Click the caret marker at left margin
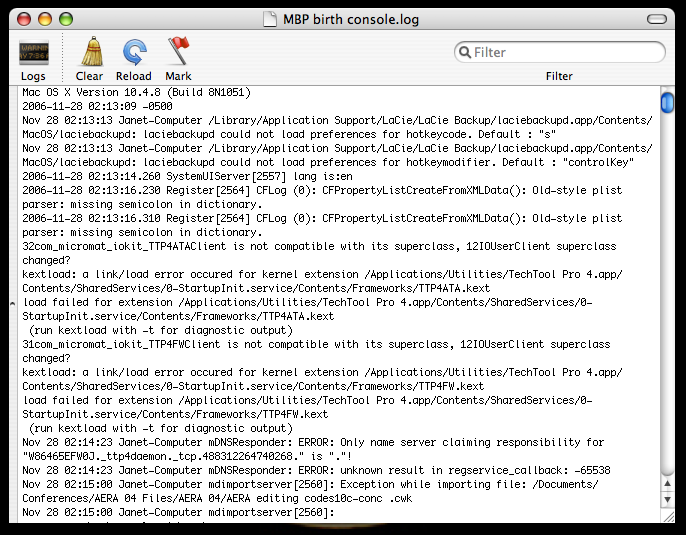 pyautogui.click(x=13, y=303)
